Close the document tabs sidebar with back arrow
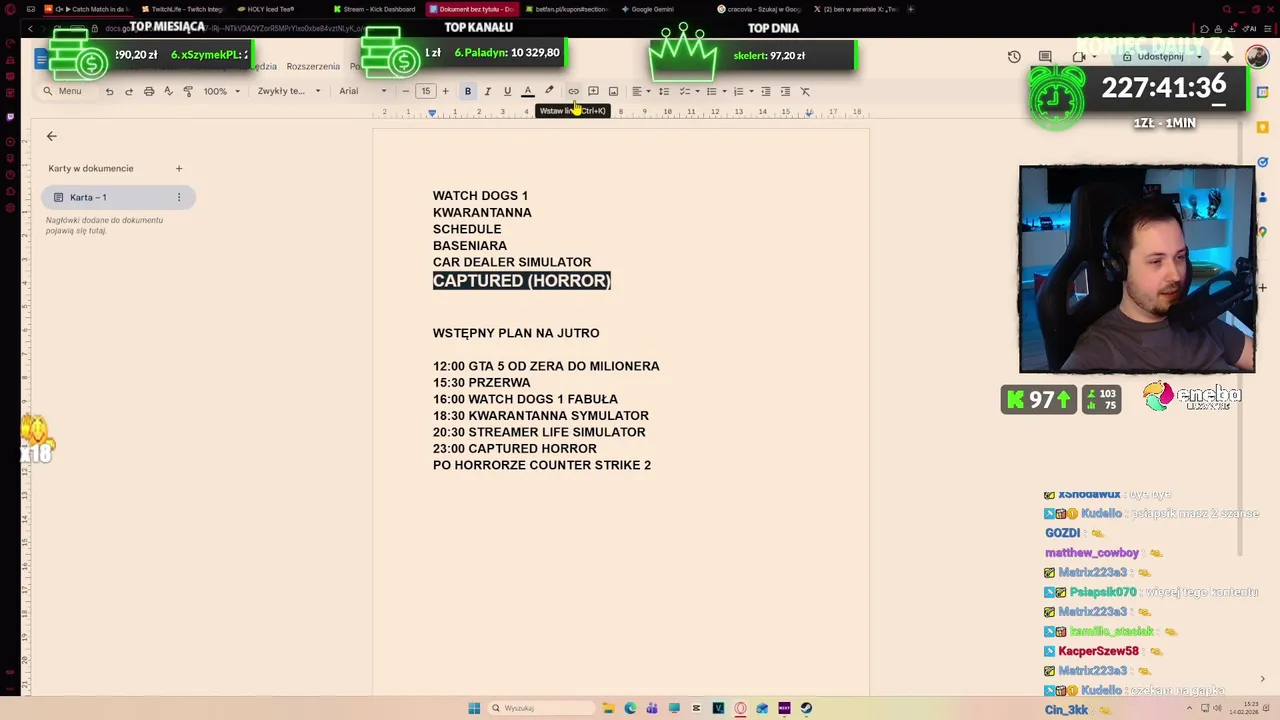 point(52,136)
